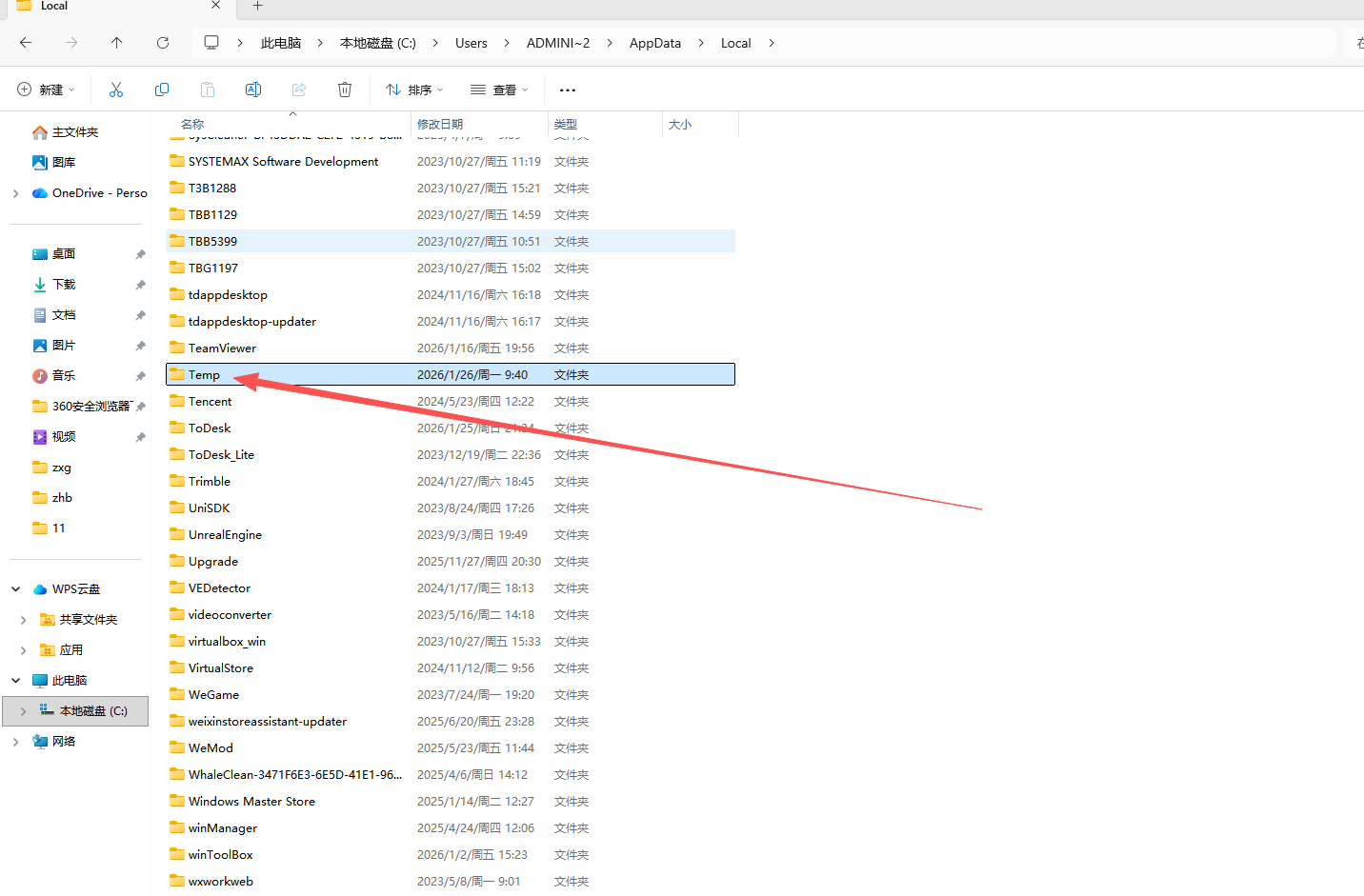Open the 查看 (View) dropdown
Screen dimensions: 1364x896
499,90
